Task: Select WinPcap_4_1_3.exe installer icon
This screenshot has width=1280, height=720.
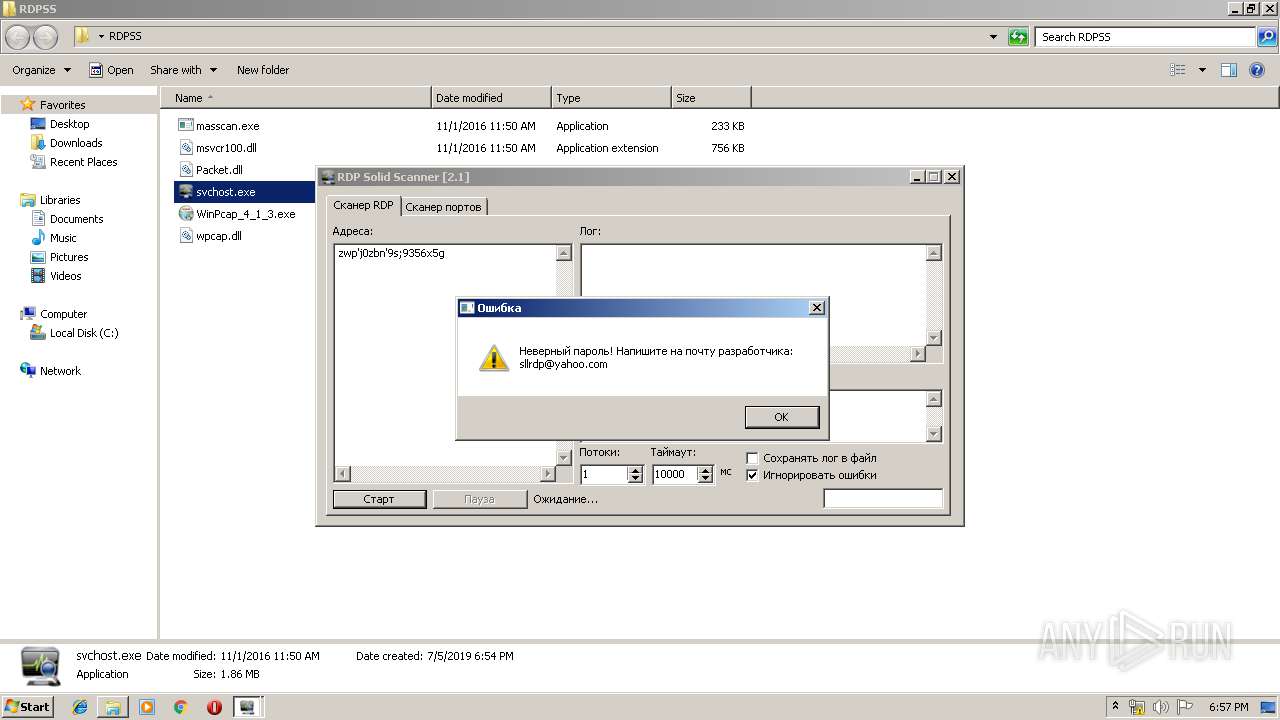Action: click(x=185, y=214)
